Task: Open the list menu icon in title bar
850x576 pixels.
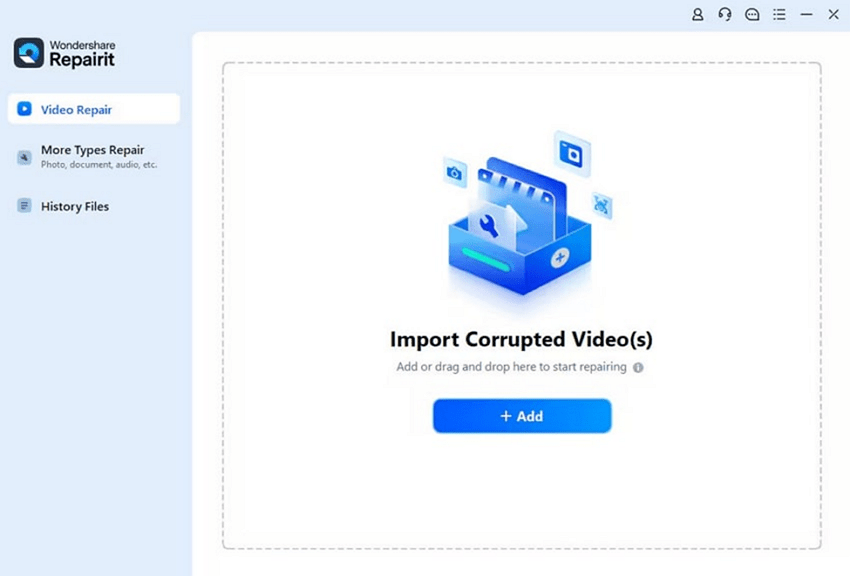Action: [x=779, y=15]
